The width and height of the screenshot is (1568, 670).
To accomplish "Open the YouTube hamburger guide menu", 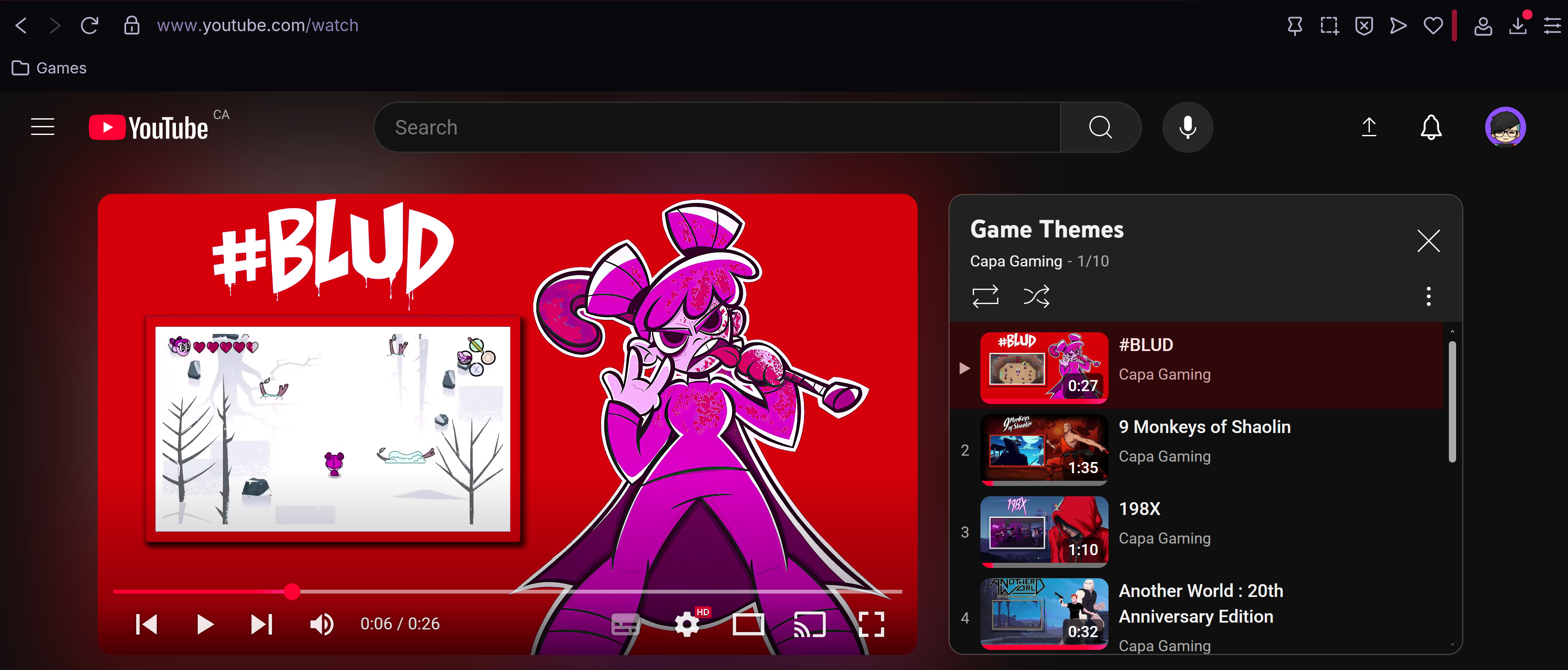I will [43, 127].
